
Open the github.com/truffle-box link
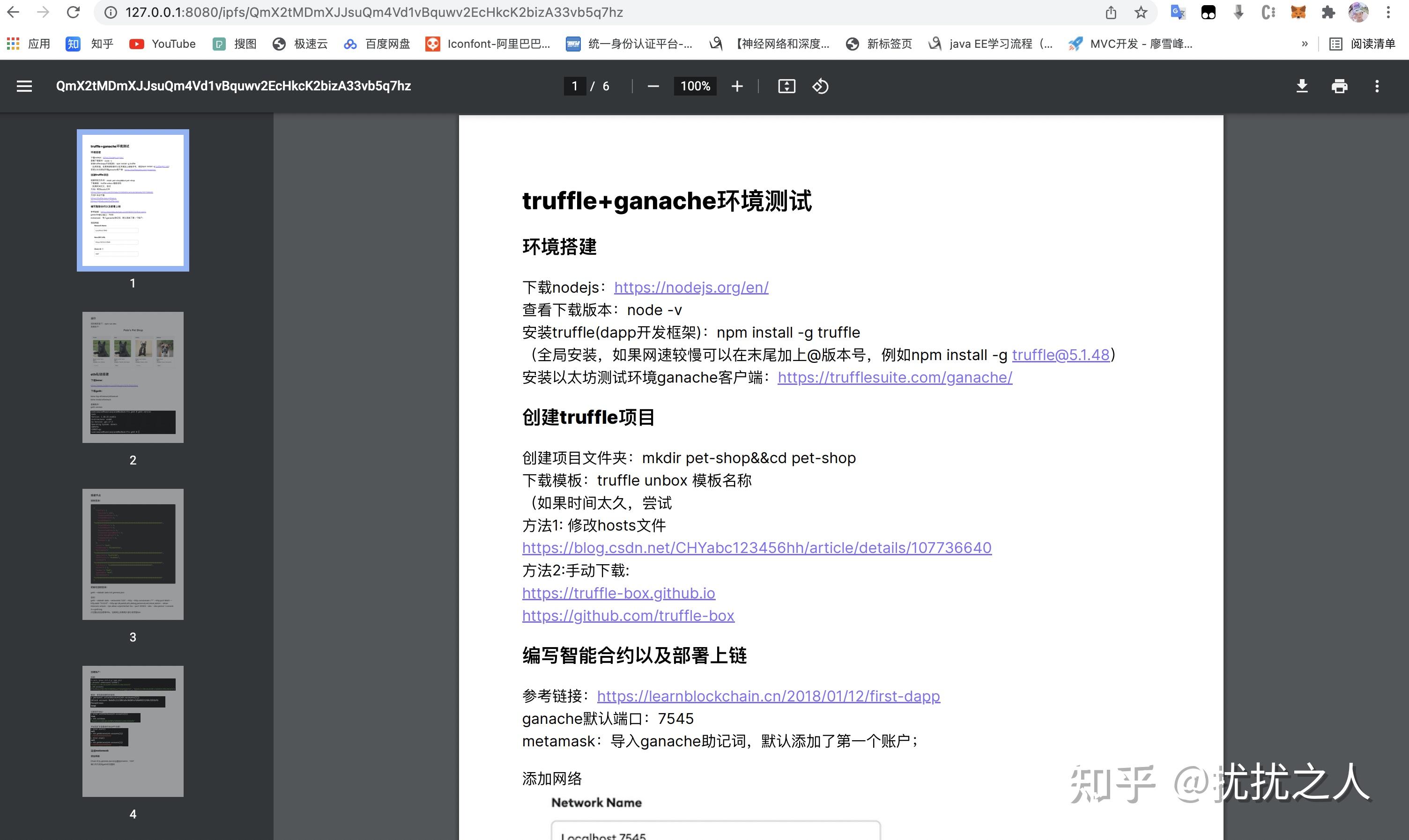pyautogui.click(x=628, y=616)
